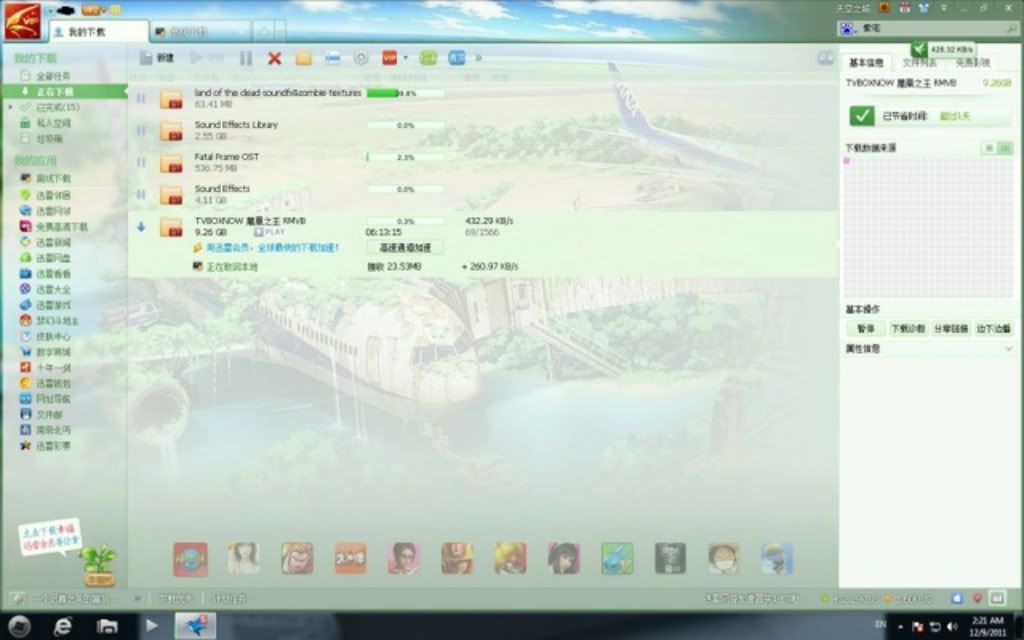The height and width of the screenshot is (640, 1024).
Task: Expand the 已完成 (15) tree item
Action: (x=10, y=107)
